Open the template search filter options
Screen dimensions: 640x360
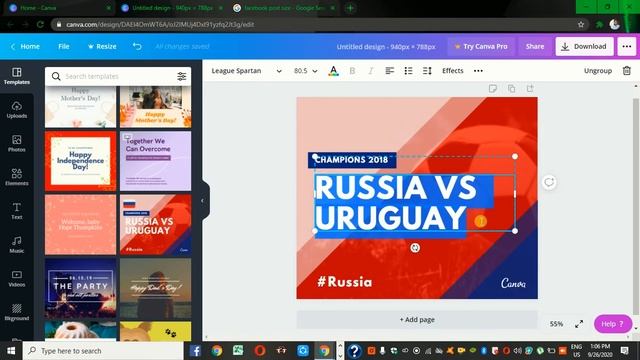point(181,76)
